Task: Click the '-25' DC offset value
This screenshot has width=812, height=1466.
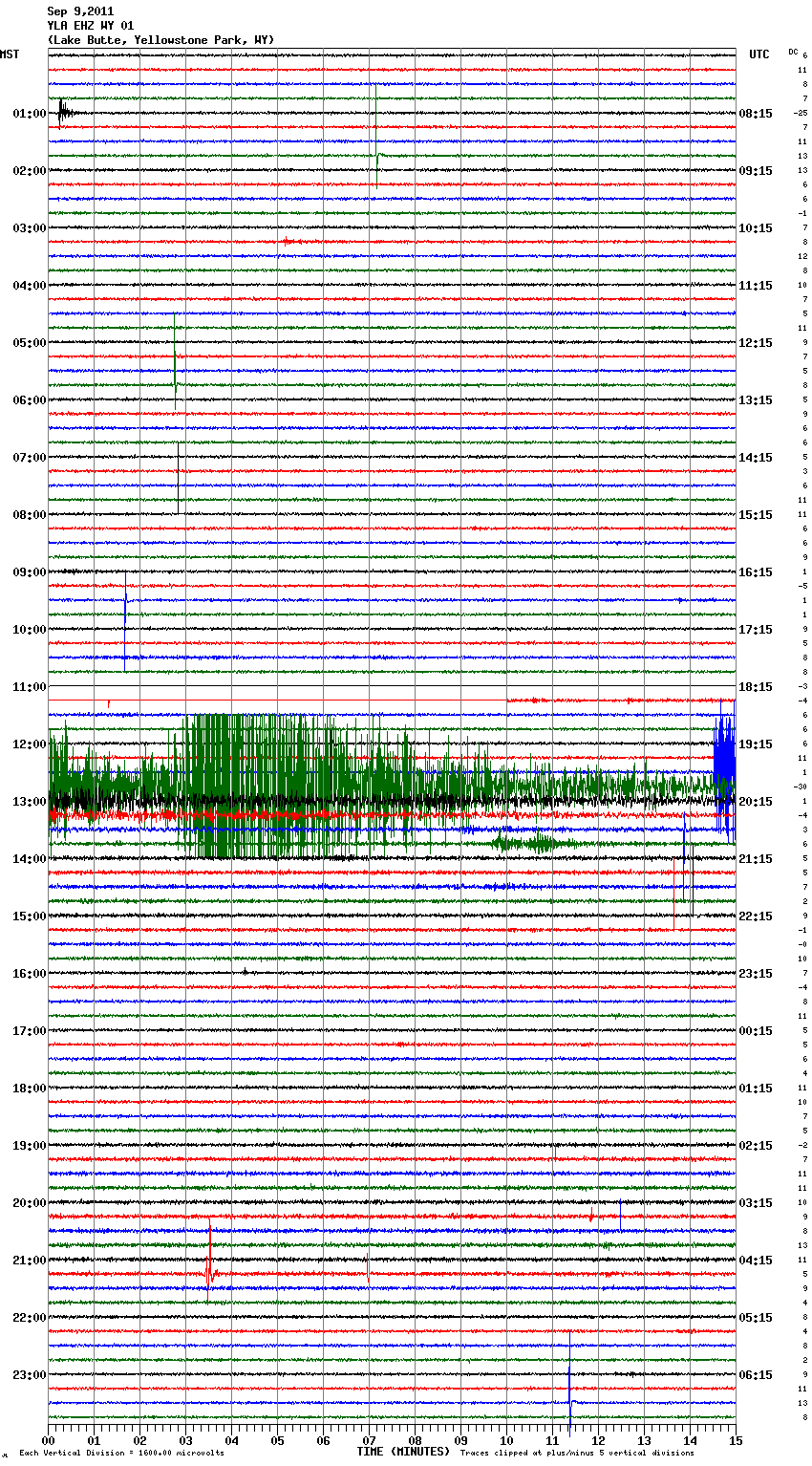Action: (800, 114)
